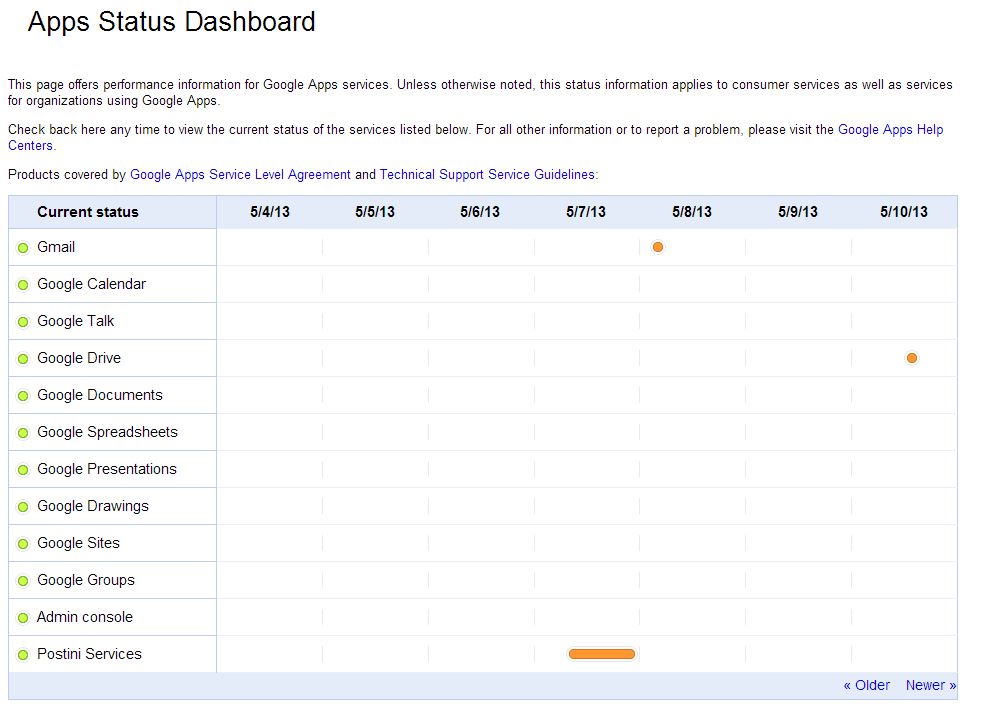Click the Postini Services green status icon
Screen dimensions: 988x720
click(x=23, y=655)
